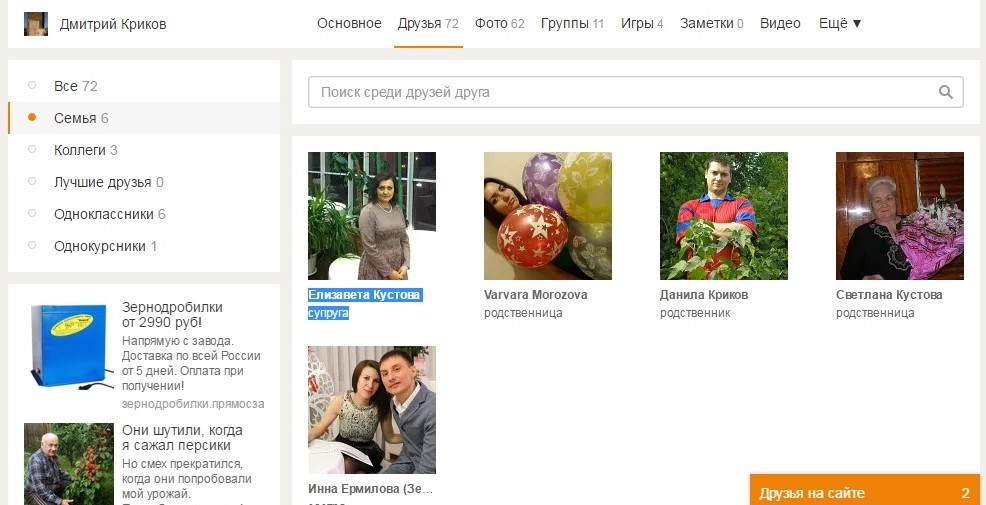The image size is (986, 505).
Task: Open Данила Криков profile link
Action: point(704,295)
